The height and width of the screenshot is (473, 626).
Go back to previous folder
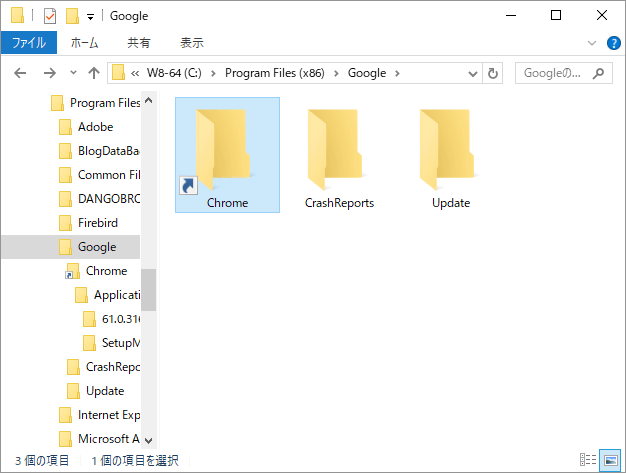pyautogui.click(x=20, y=73)
